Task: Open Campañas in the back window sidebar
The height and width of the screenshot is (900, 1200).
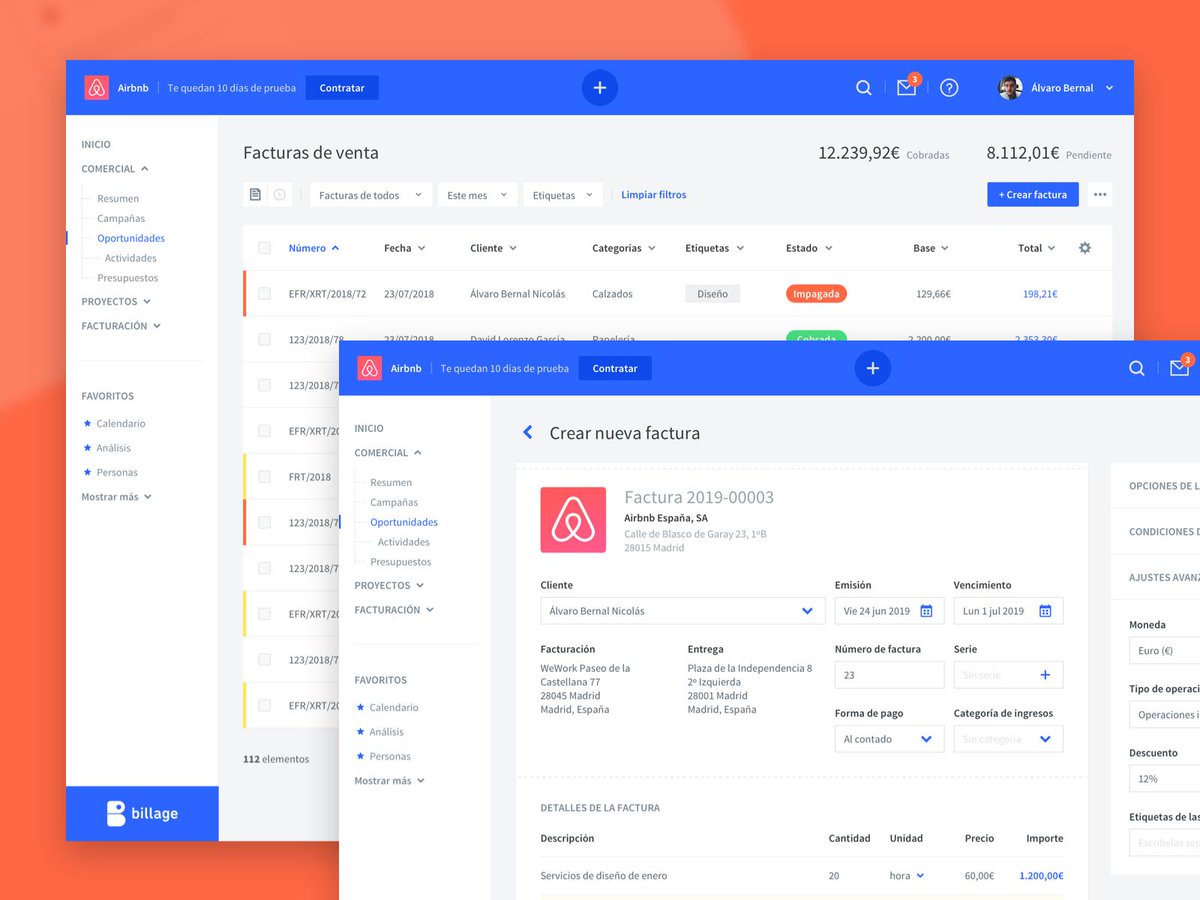Action: pyautogui.click(x=121, y=218)
